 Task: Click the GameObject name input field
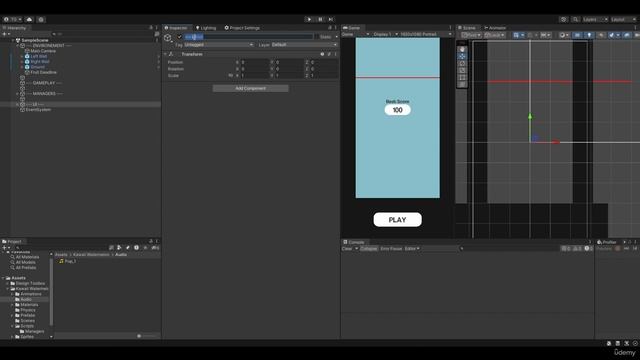(248, 37)
